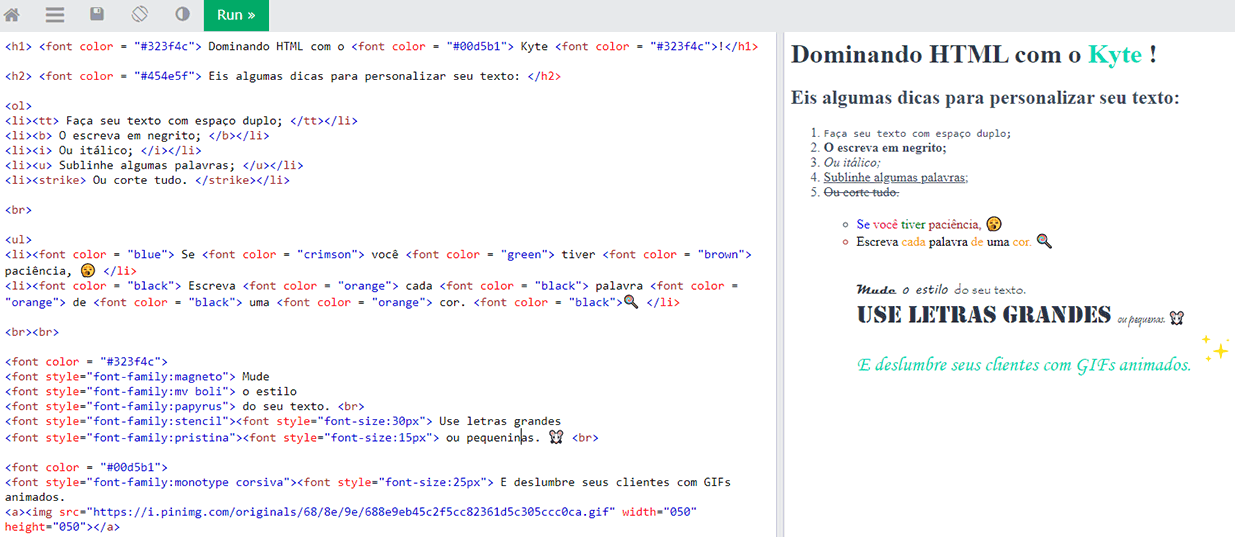The width and height of the screenshot is (1235, 537).
Task: Click the magnifying glass emoji in preview
Action: tap(1044, 241)
